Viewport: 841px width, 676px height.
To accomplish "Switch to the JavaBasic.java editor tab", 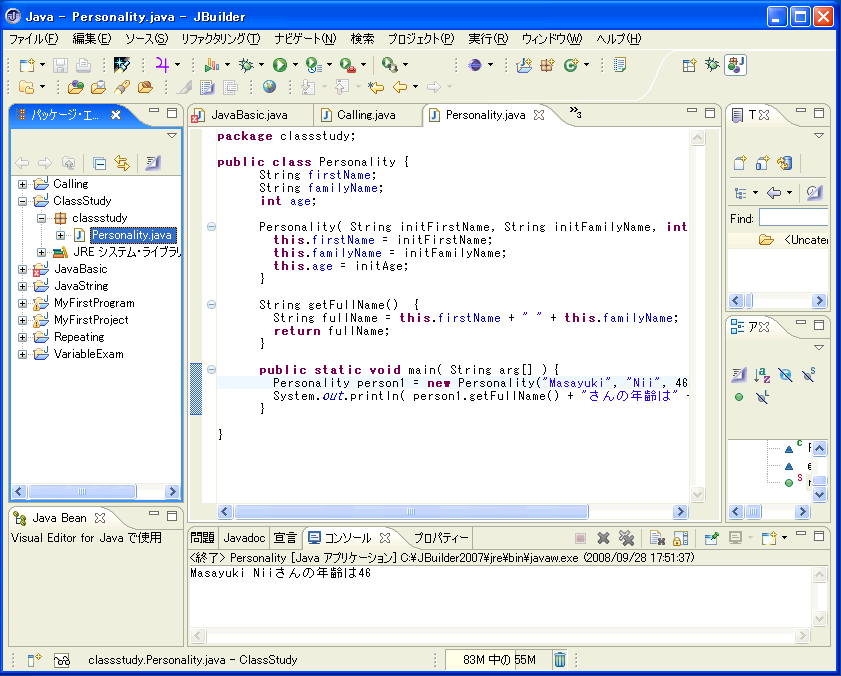I will tap(248, 115).
